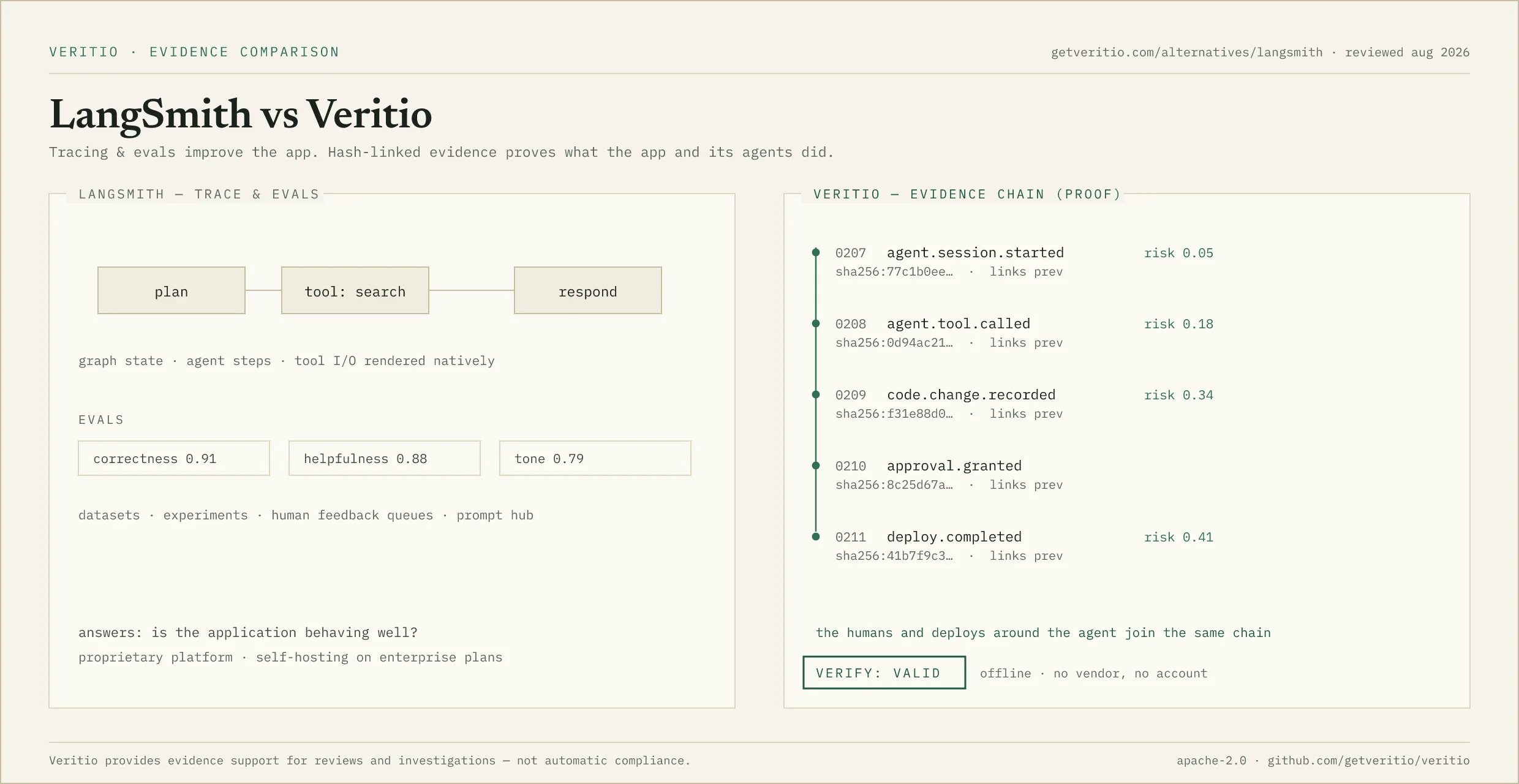Click "answers: is the application behaving well?"

[x=248, y=632]
